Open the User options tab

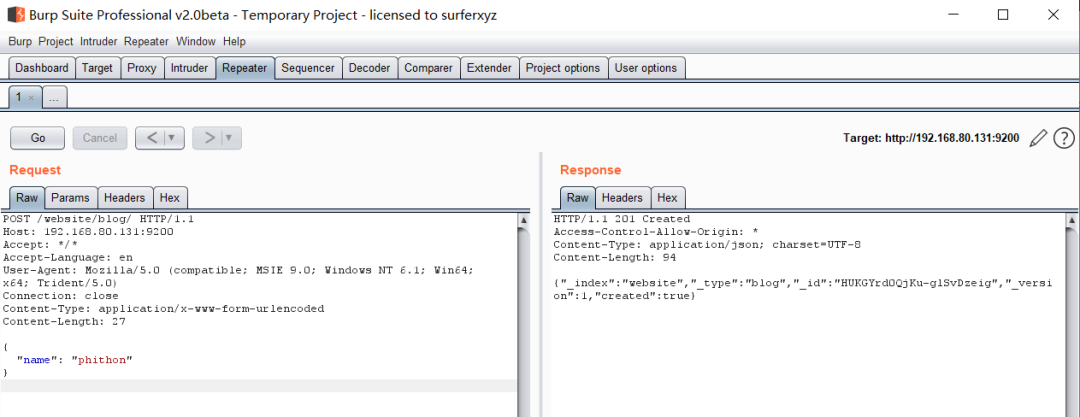click(646, 68)
